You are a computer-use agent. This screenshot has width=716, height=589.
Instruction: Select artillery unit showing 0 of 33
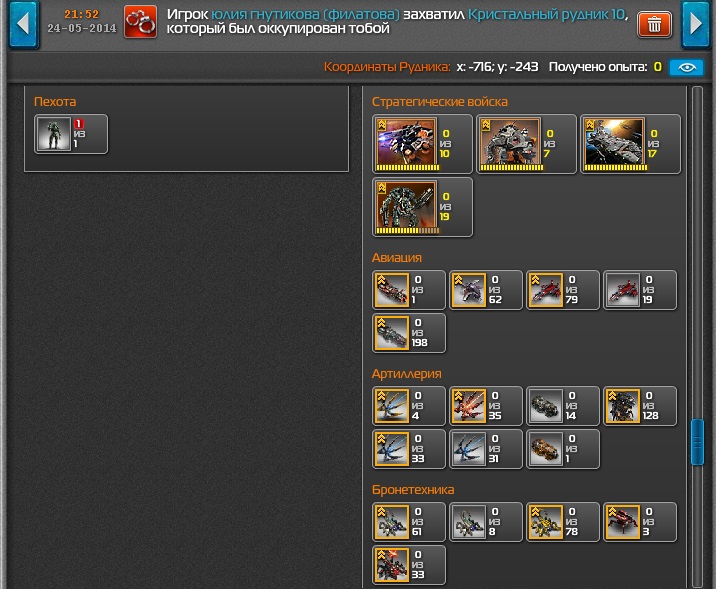pyautogui.click(x=409, y=449)
